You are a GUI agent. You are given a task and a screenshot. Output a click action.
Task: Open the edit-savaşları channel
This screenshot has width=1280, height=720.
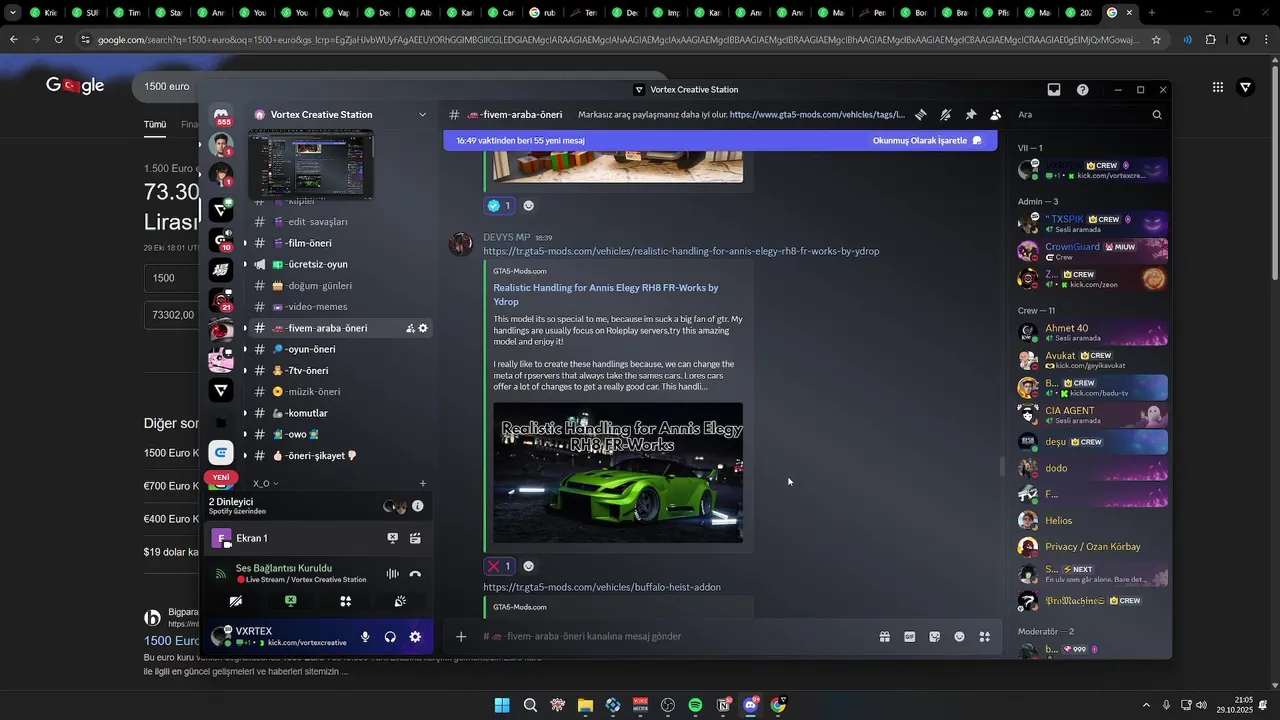[340, 222]
